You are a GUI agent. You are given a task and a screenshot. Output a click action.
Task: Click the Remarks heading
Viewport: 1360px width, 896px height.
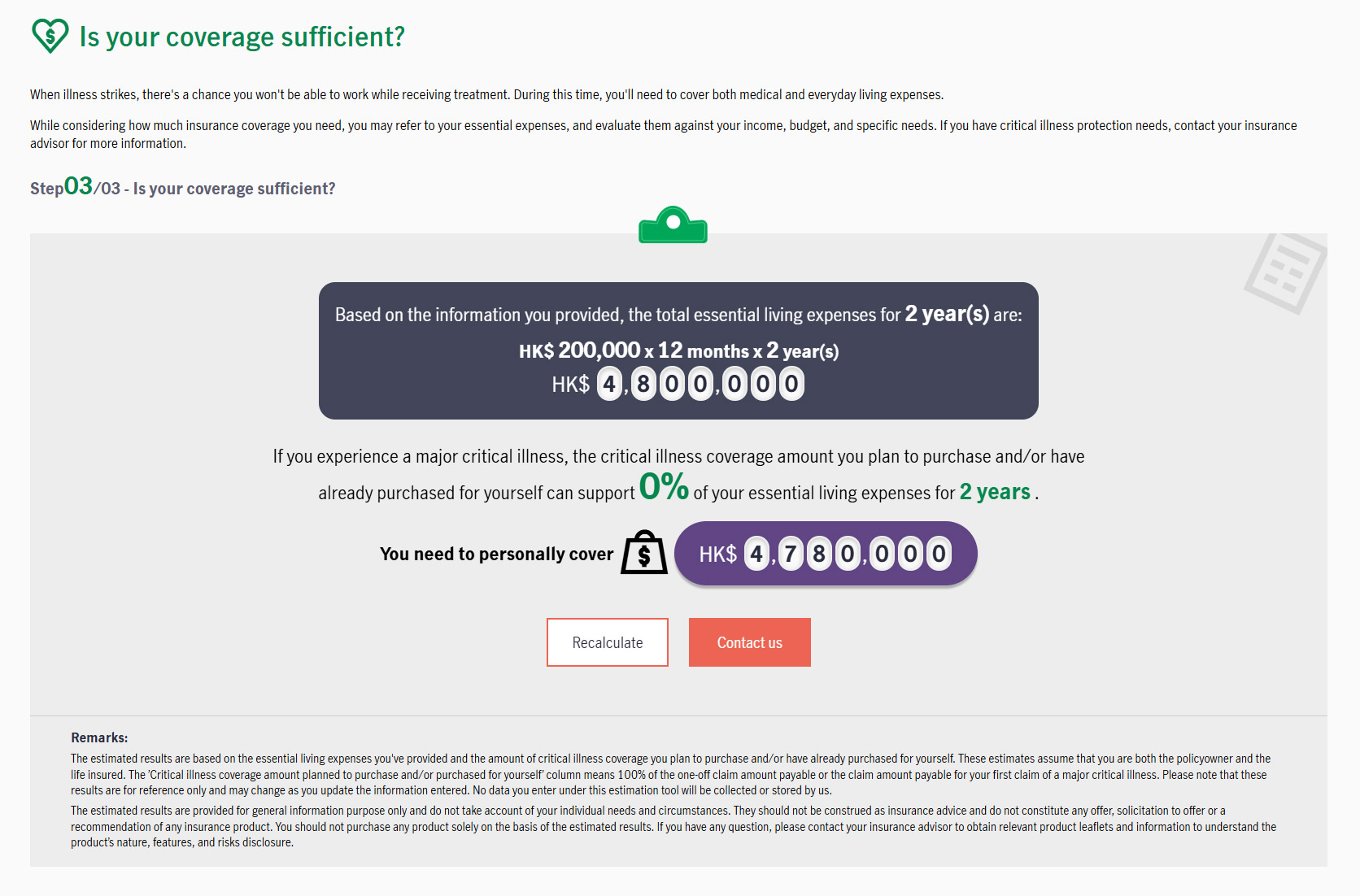point(99,737)
